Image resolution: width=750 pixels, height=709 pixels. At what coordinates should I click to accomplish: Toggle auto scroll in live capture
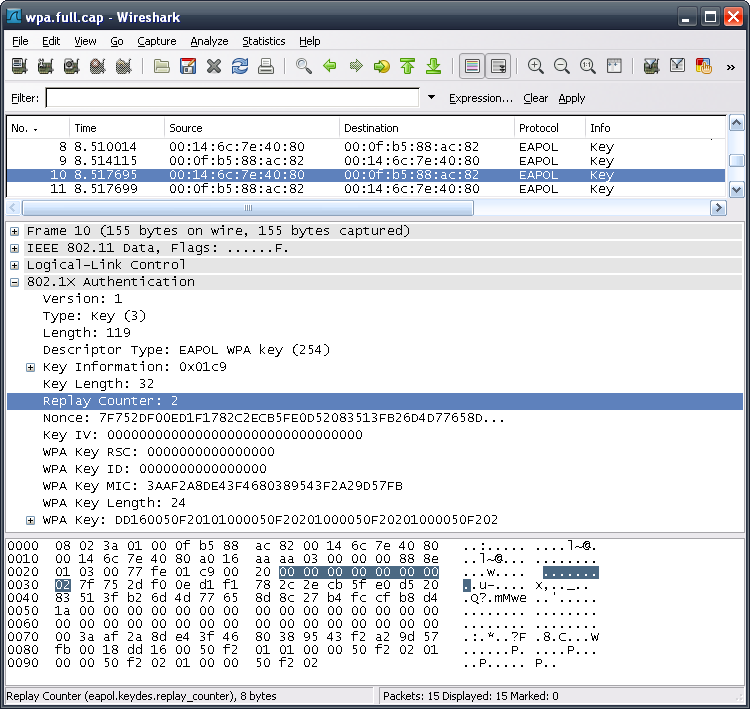tap(498, 66)
